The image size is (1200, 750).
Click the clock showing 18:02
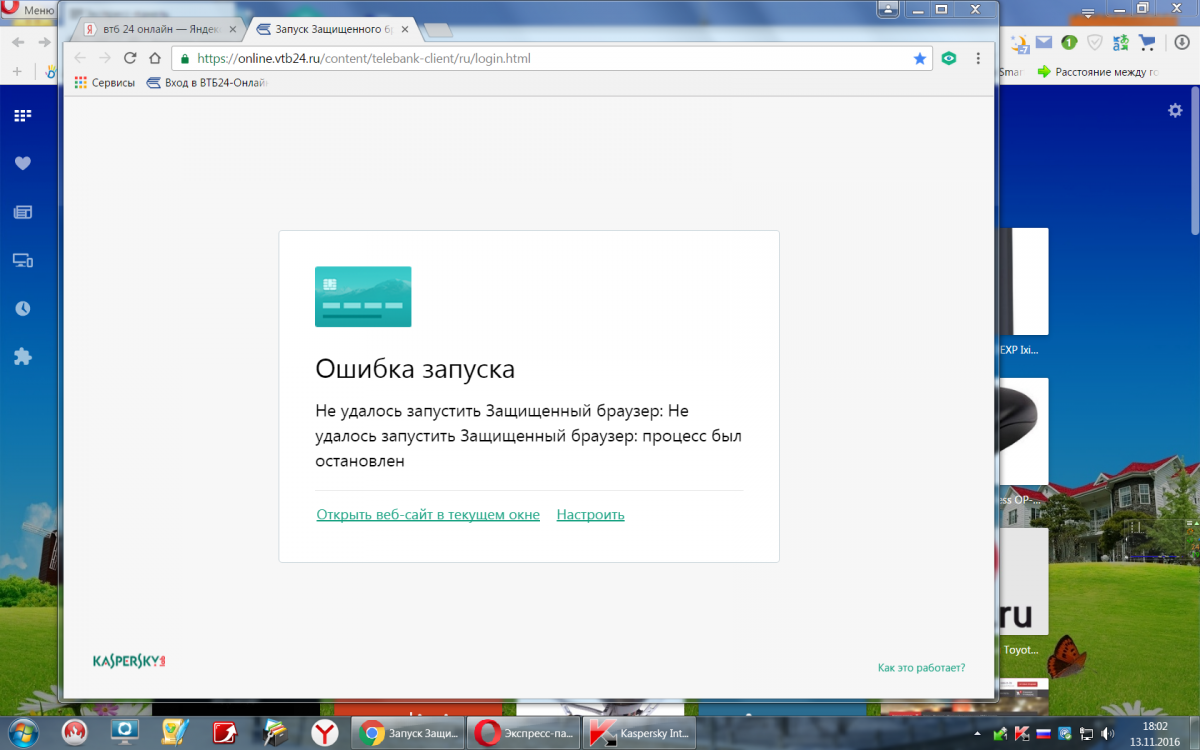[x=1155, y=733]
